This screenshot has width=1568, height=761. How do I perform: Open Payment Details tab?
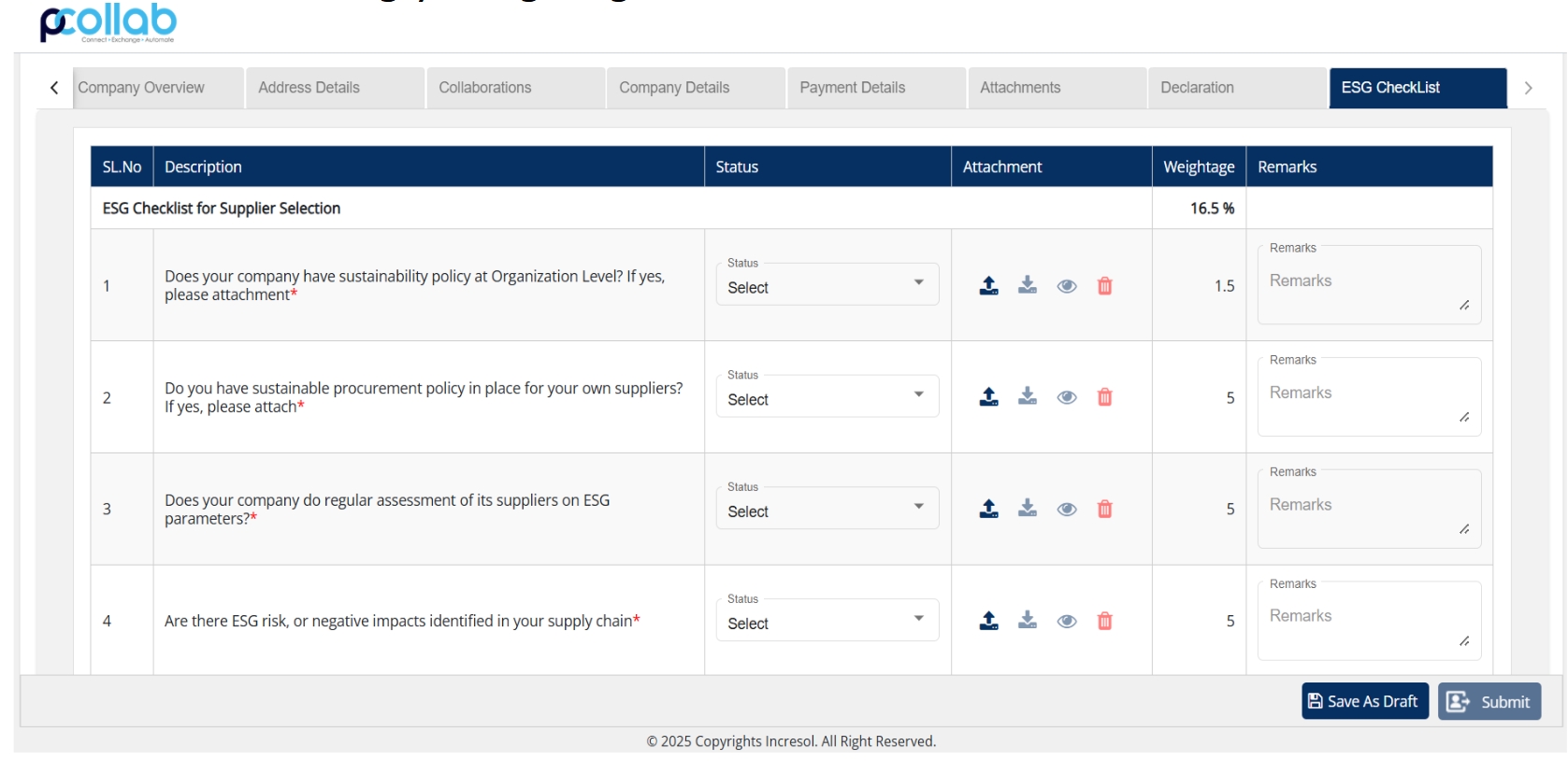[877, 88]
